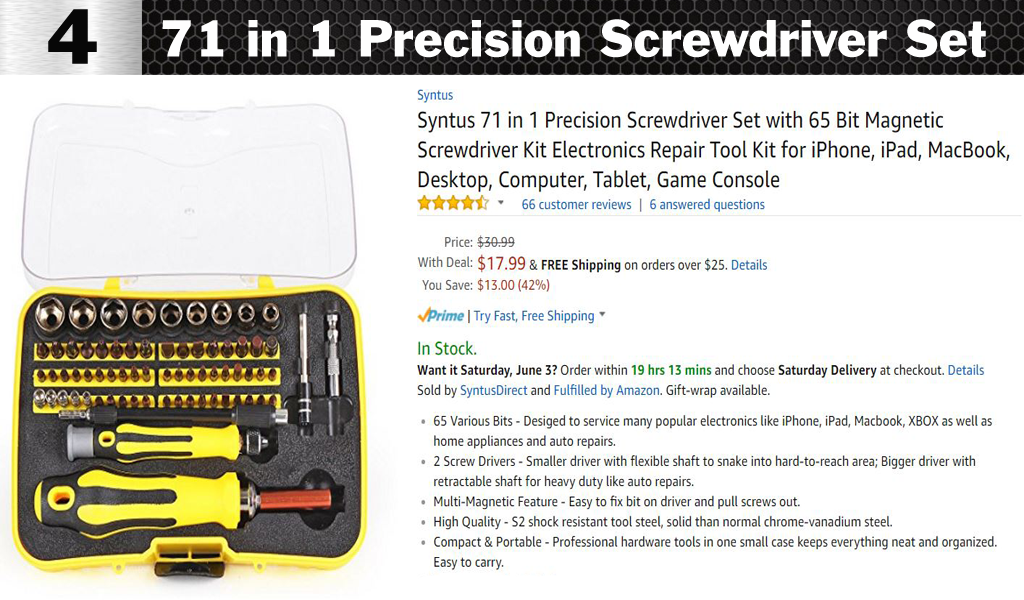Click the number 4 ranking badge
The width and height of the screenshot is (1024, 600).
[71, 38]
